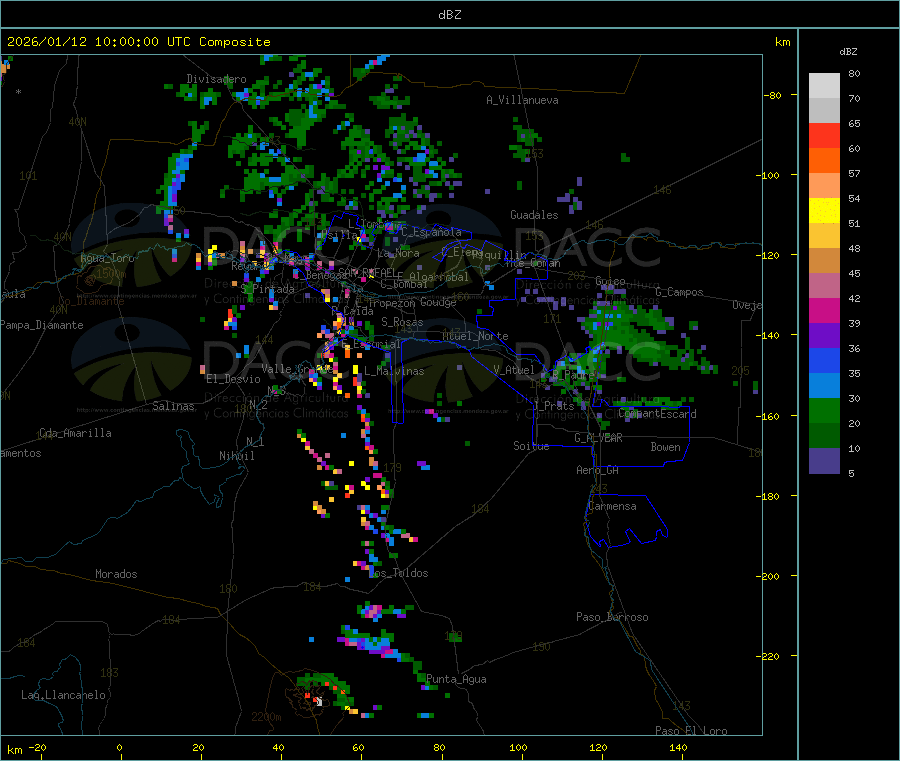Click the Pampa_Diamante map label
This screenshot has height=761, width=900.
click(42, 325)
